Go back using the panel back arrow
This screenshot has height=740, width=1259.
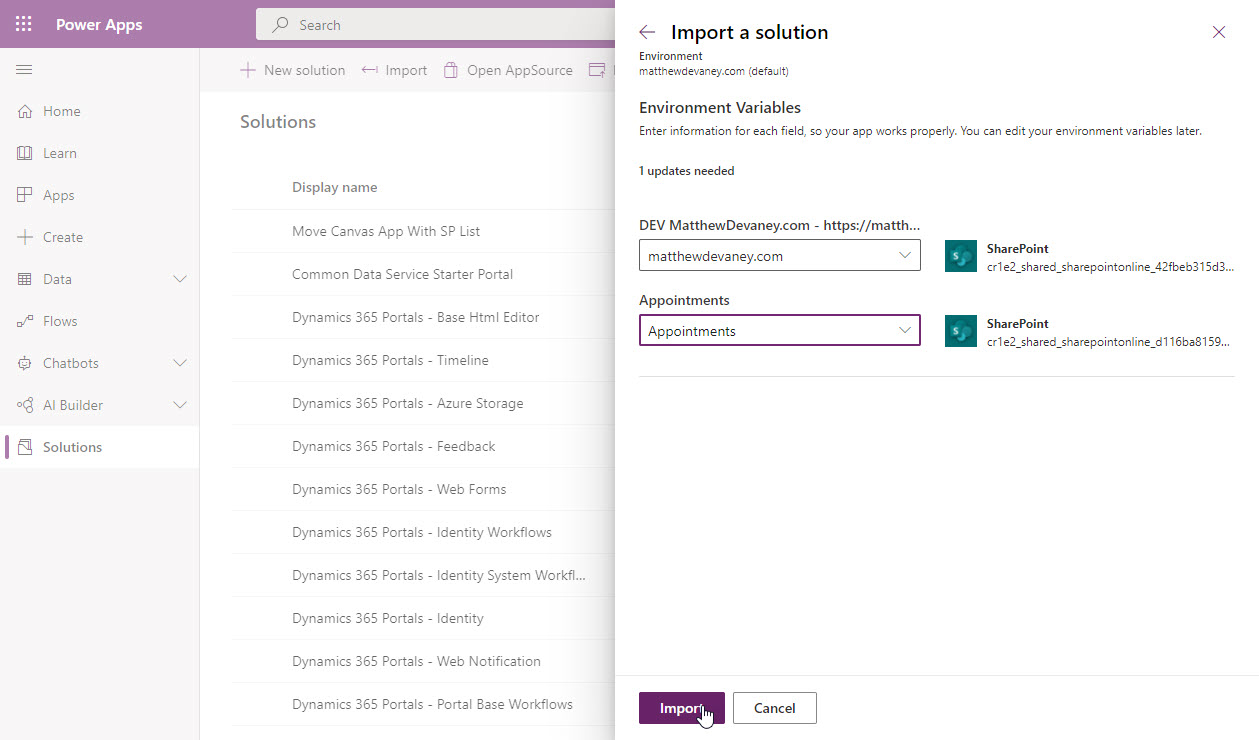(x=647, y=31)
